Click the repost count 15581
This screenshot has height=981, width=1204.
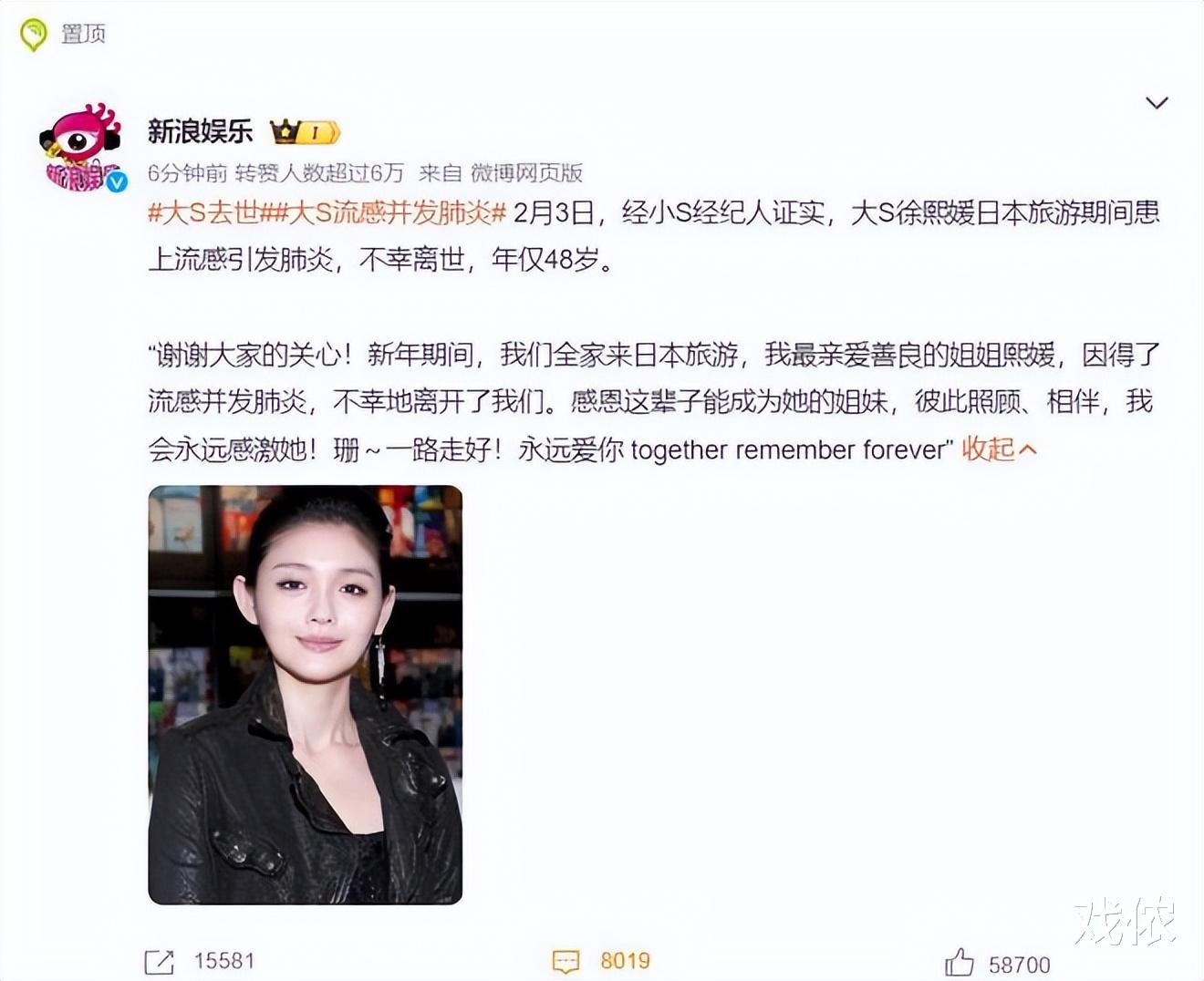pos(224,960)
